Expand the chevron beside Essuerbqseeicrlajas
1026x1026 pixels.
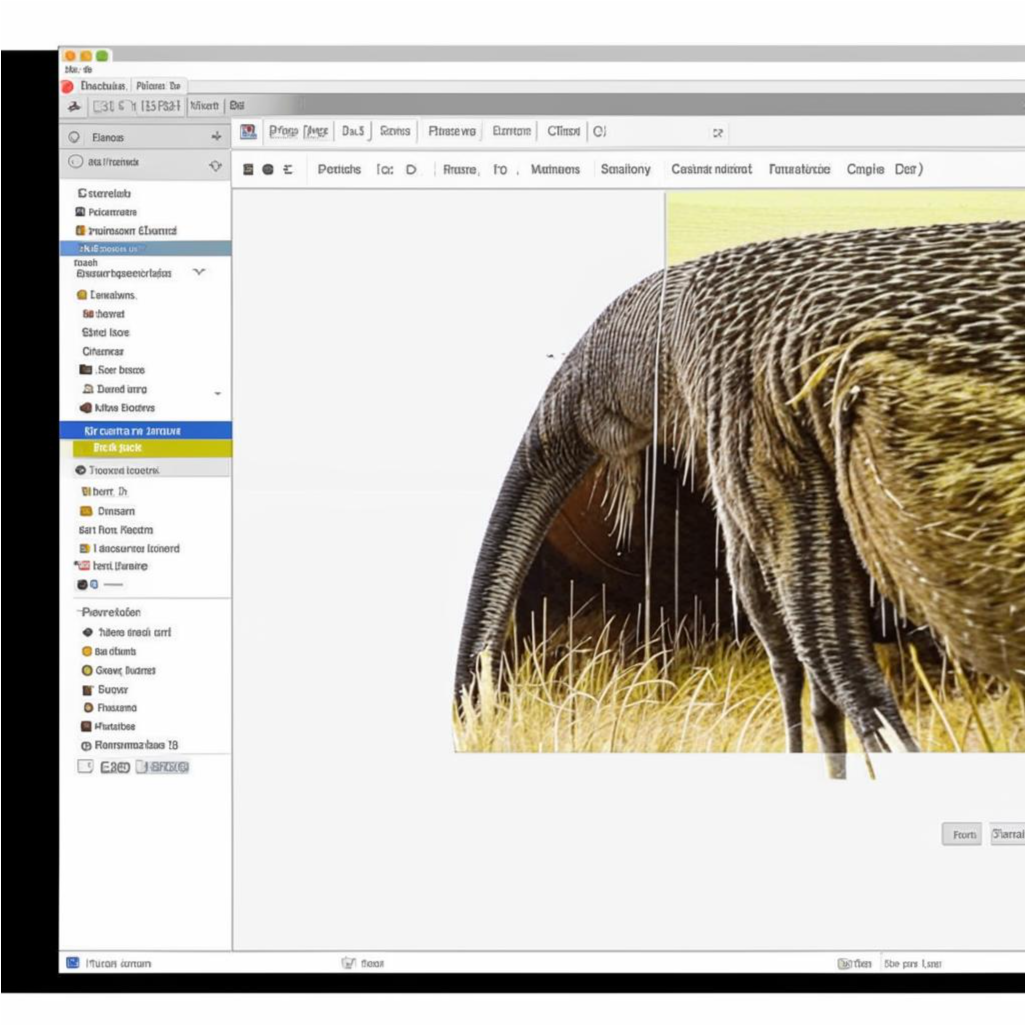pos(199,272)
